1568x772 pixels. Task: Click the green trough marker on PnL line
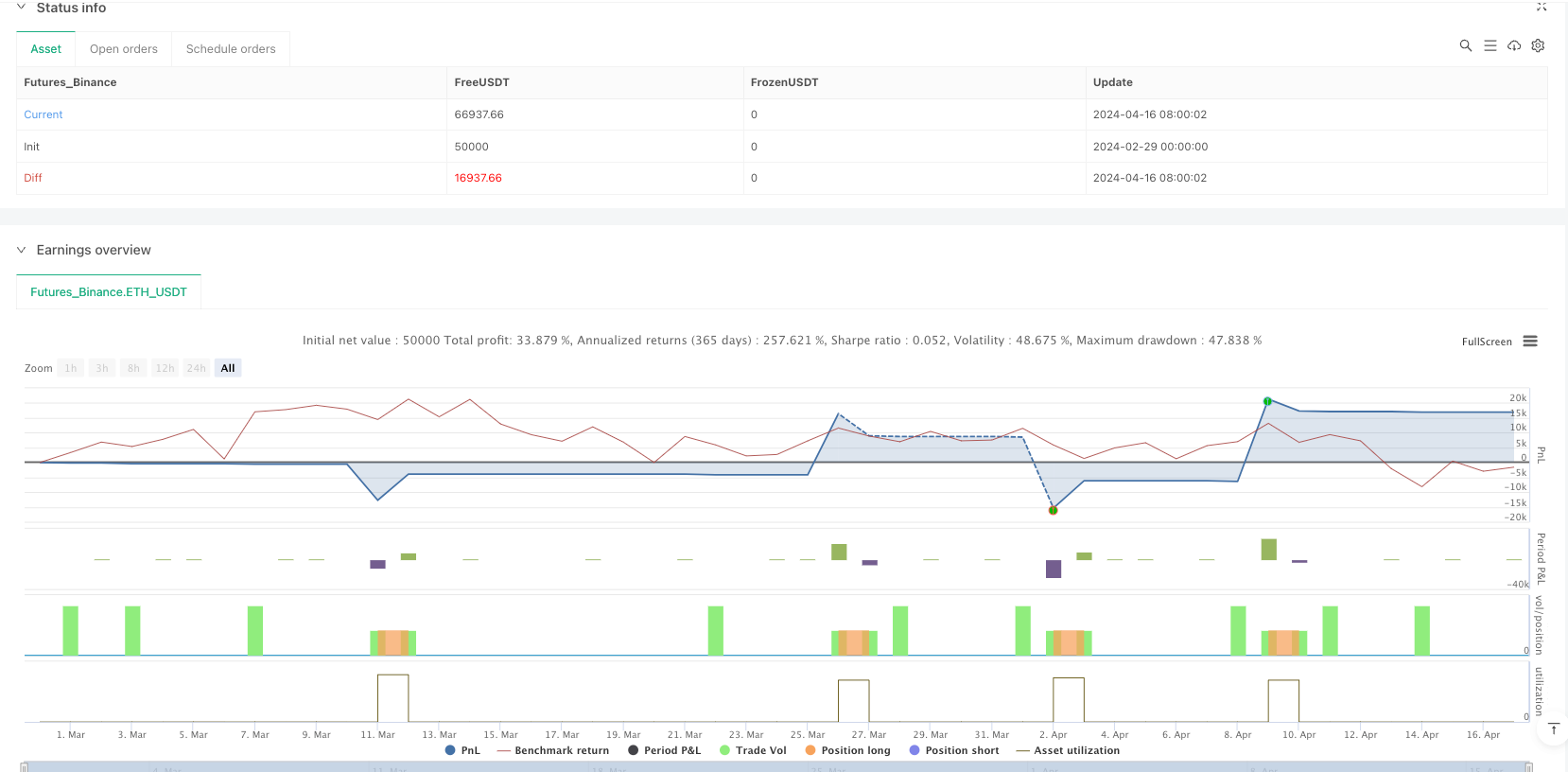(x=1053, y=511)
